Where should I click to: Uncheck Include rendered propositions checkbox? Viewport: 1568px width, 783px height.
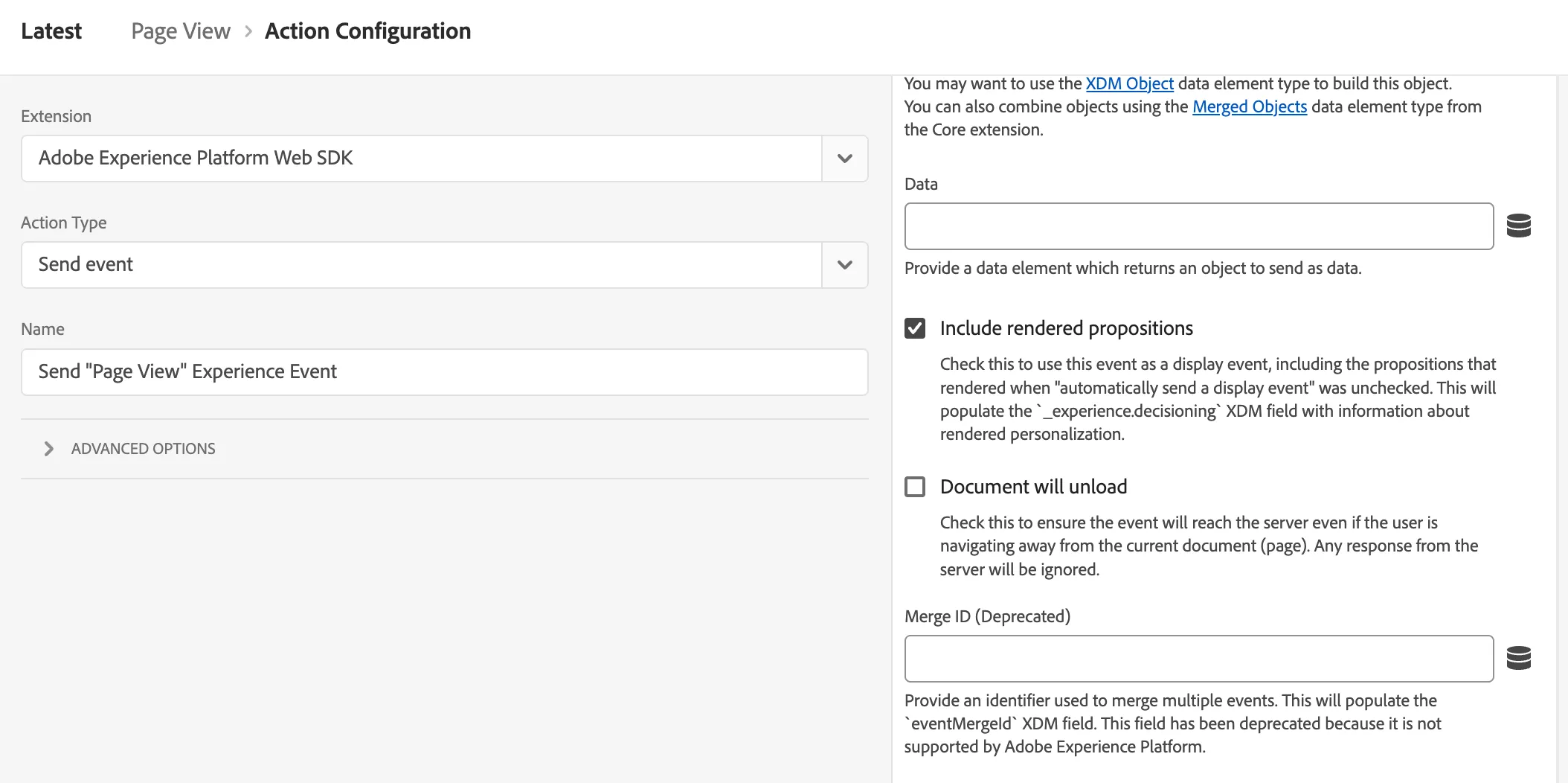915,328
